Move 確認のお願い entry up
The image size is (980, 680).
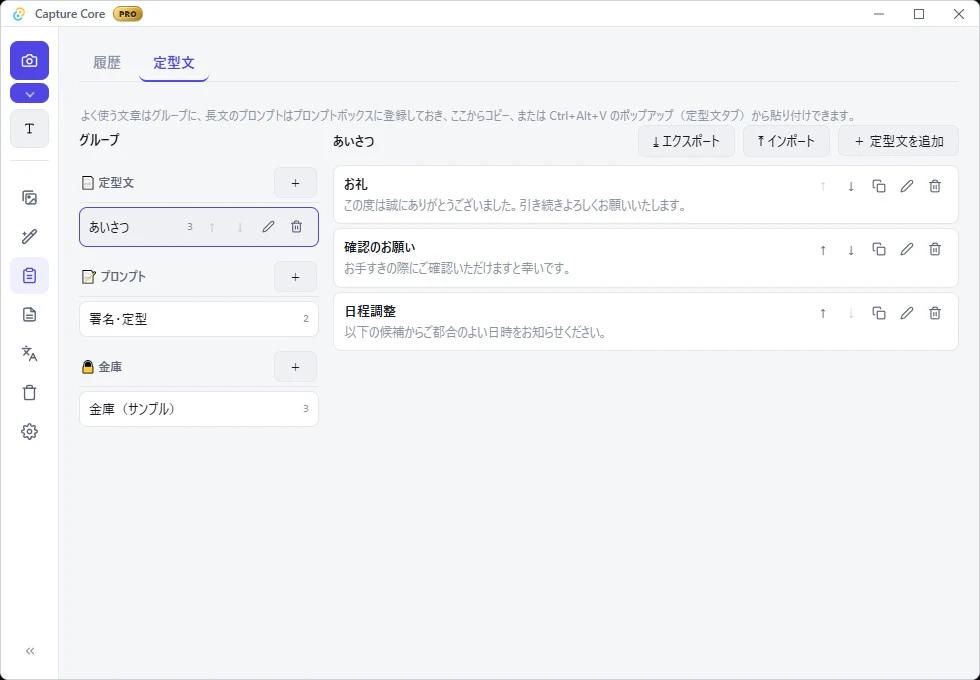click(x=823, y=250)
